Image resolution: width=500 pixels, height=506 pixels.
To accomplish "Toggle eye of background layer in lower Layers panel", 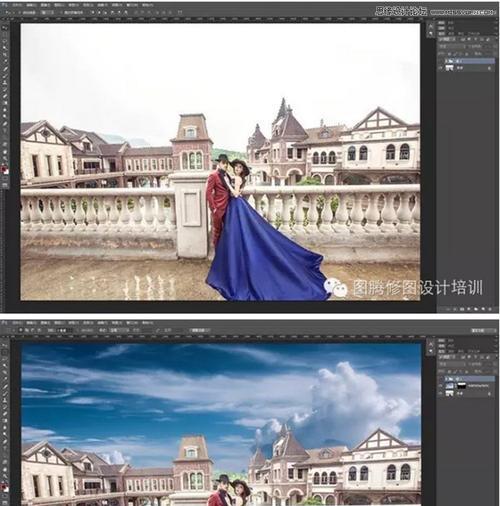I will (x=441, y=394).
